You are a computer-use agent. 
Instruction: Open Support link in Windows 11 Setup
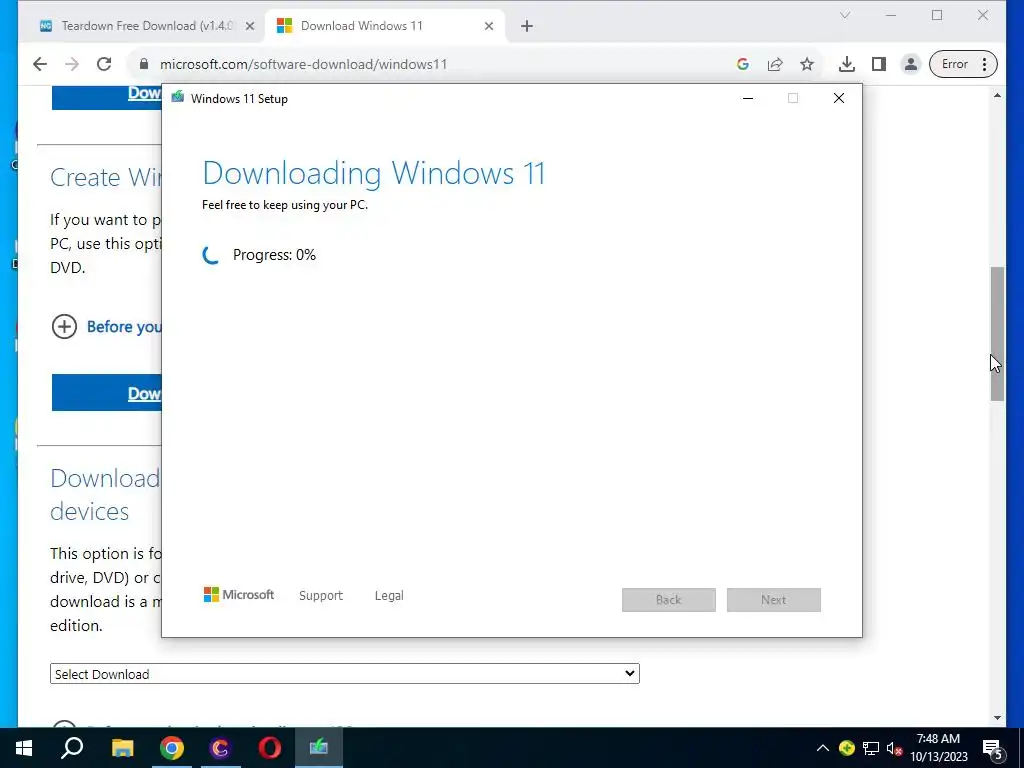(321, 596)
